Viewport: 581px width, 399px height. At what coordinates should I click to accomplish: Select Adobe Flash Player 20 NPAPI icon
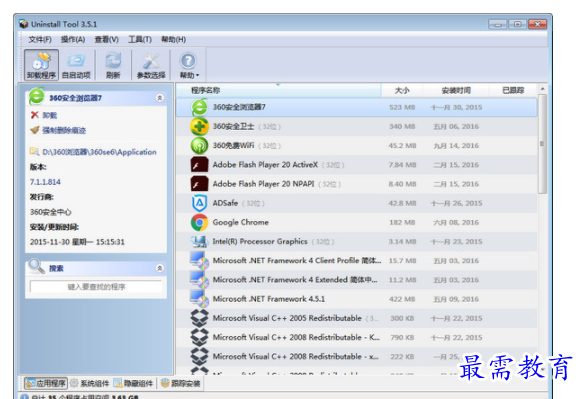pyautogui.click(x=199, y=184)
